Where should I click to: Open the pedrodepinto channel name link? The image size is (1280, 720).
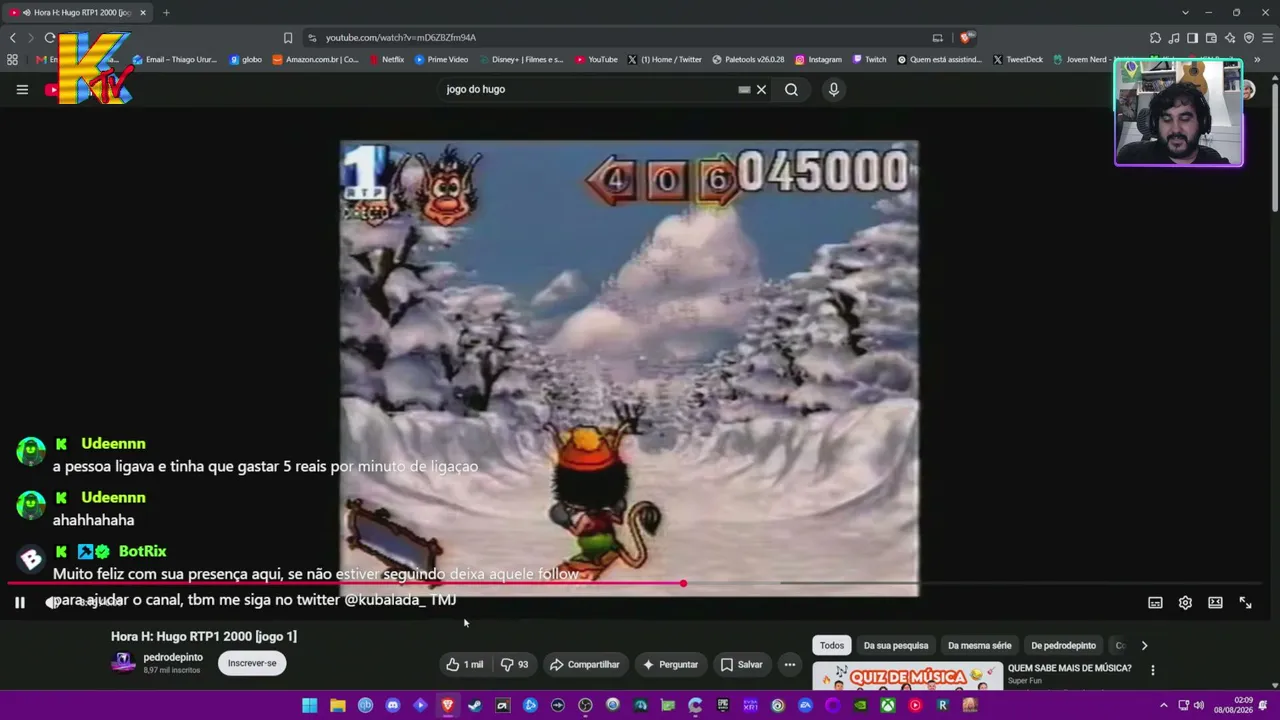(173, 657)
